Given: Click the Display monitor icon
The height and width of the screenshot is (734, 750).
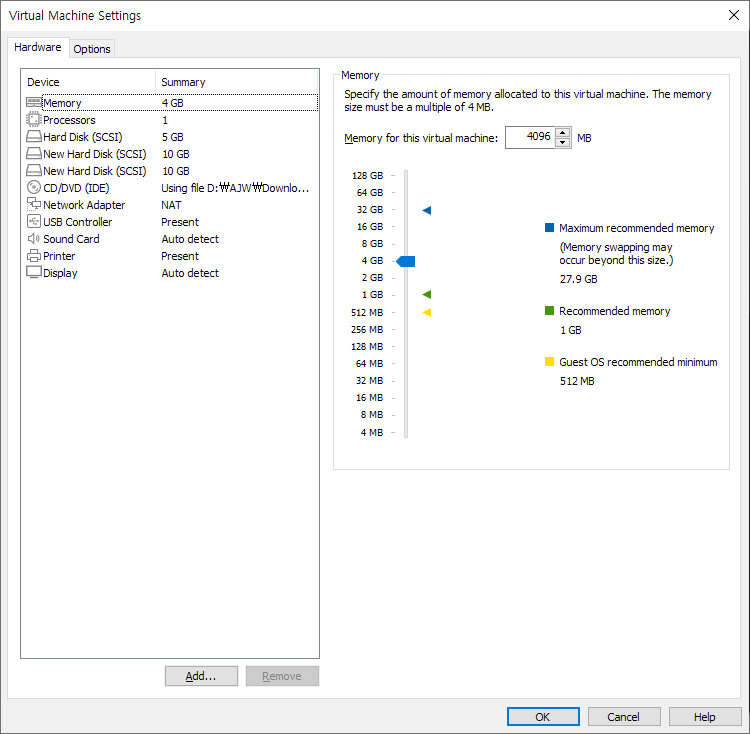Looking at the screenshot, I should [33, 272].
